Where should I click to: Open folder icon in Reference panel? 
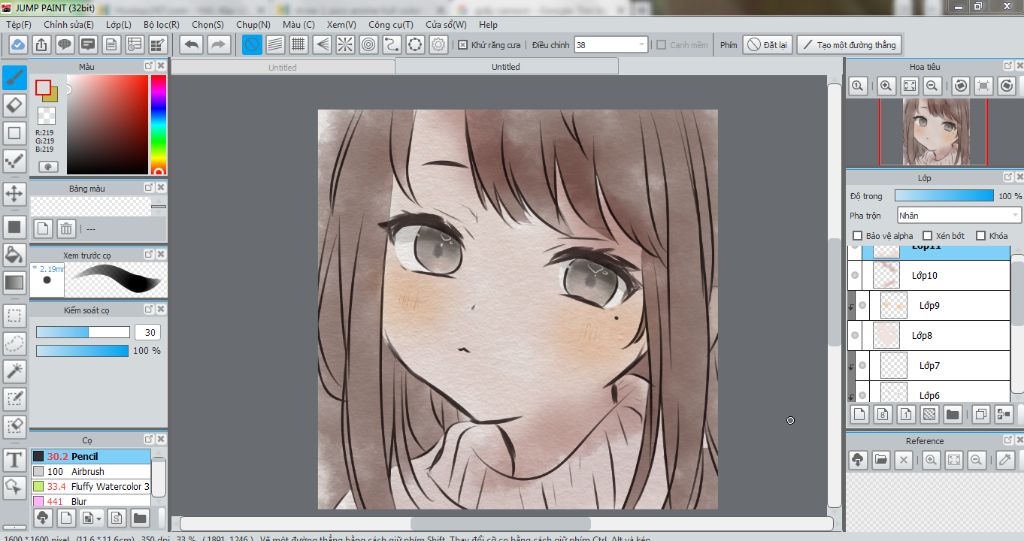coord(880,460)
